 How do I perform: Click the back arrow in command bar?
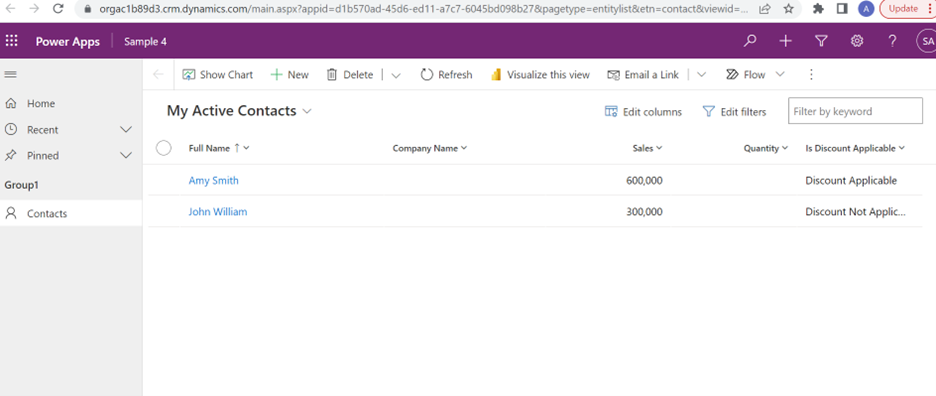(158, 75)
